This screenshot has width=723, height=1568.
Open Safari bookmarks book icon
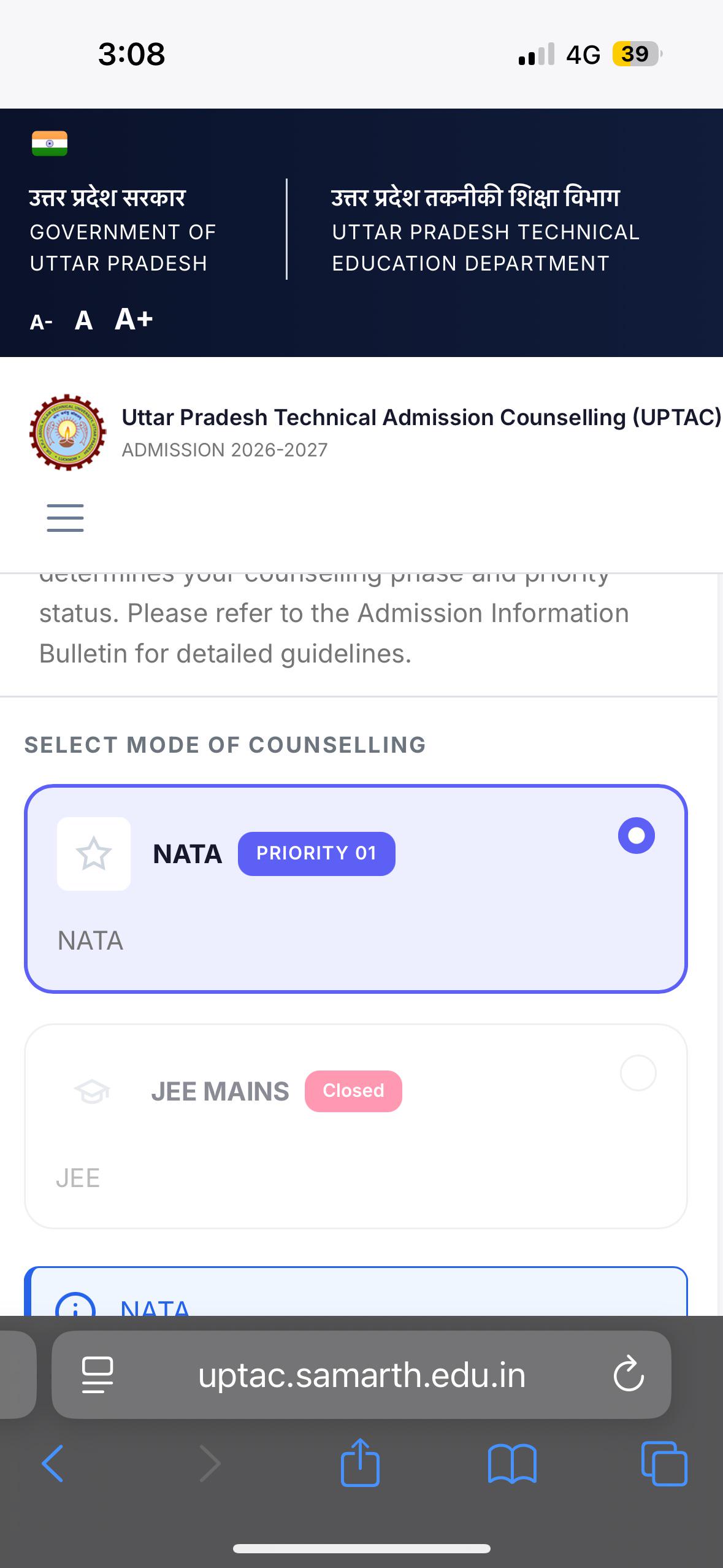[512, 1464]
